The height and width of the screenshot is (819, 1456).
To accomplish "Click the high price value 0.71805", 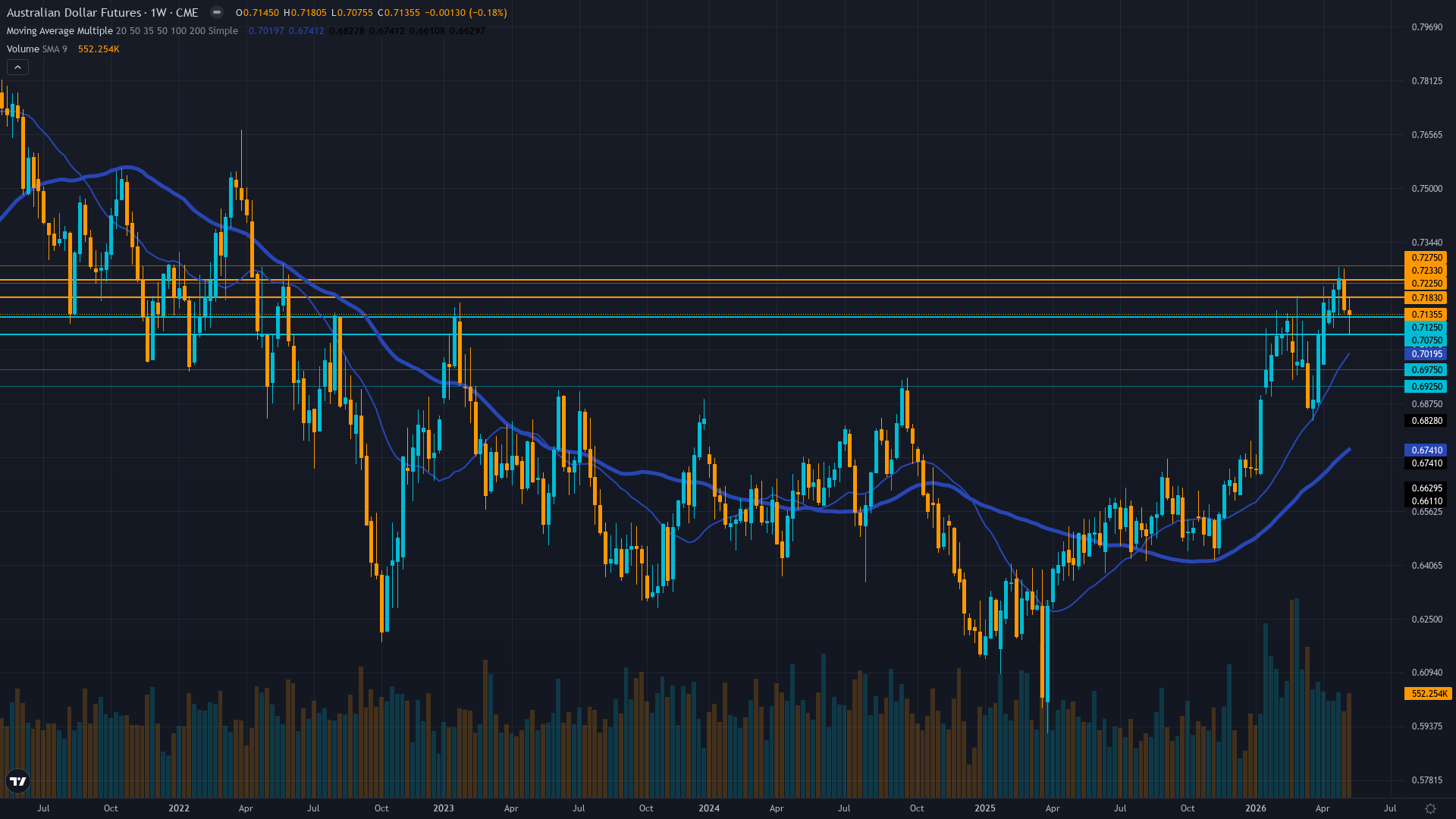I will point(308,13).
